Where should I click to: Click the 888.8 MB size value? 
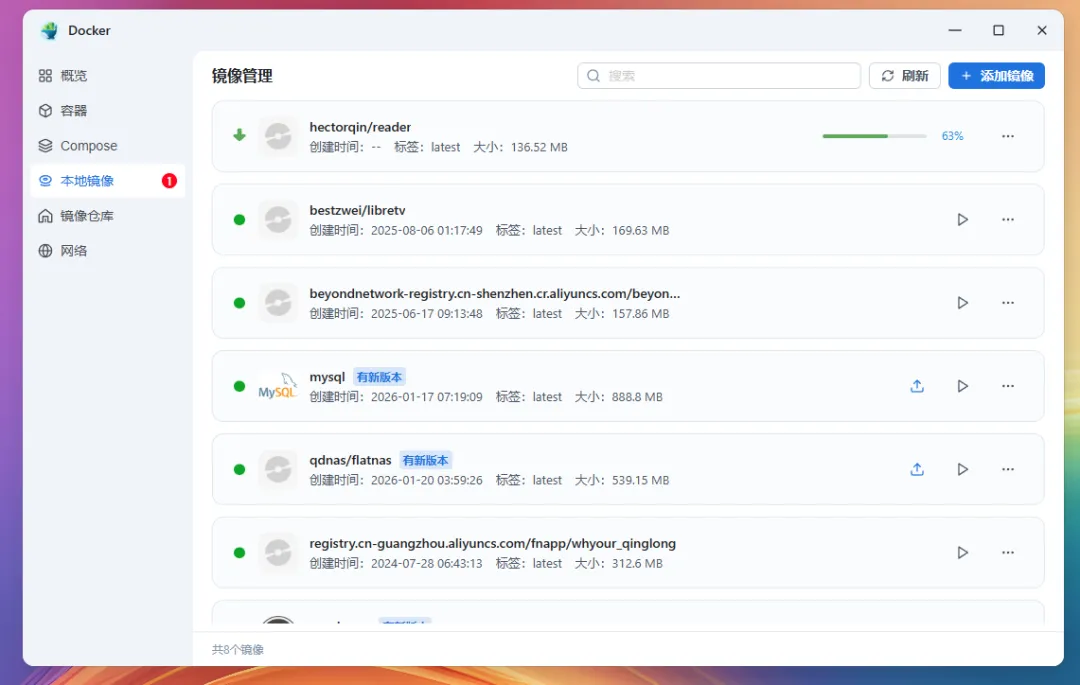637,397
